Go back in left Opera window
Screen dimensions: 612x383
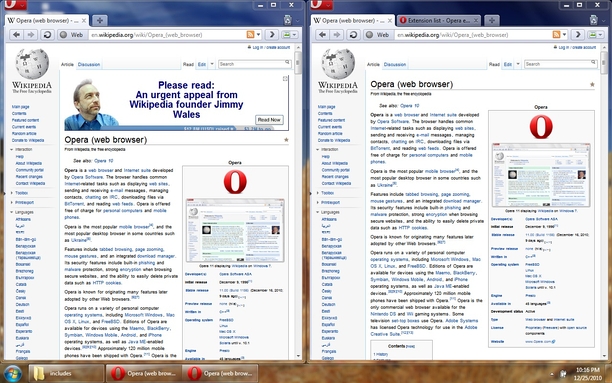(16, 35)
